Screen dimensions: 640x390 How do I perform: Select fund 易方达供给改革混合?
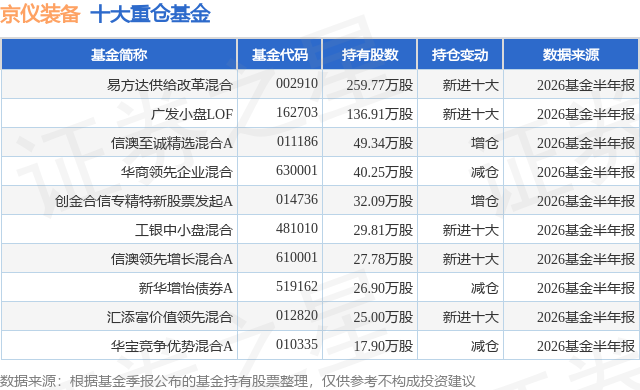click(x=170, y=85)
